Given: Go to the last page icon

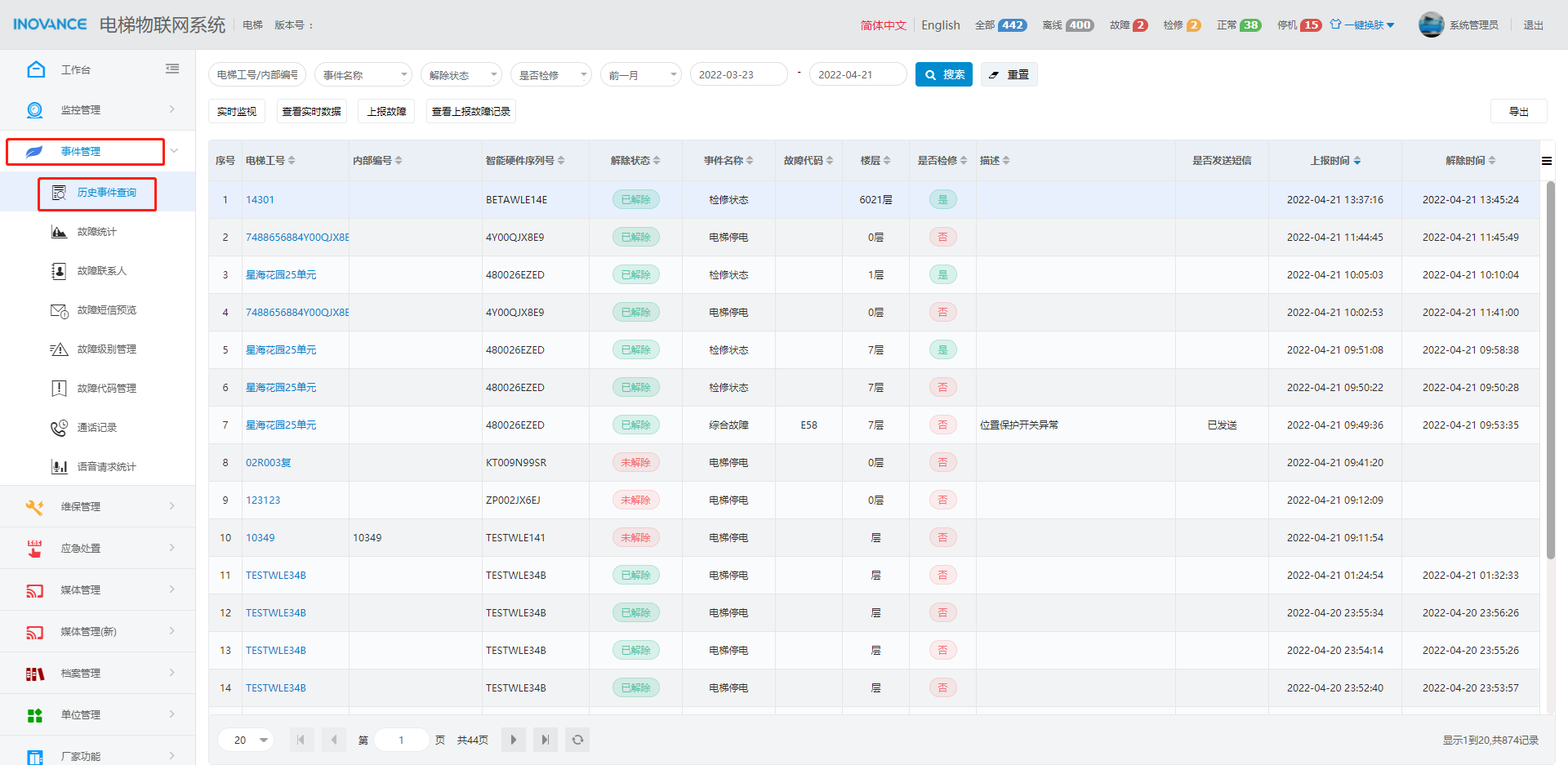Looking at the screenshot, I should pos(546,740).
